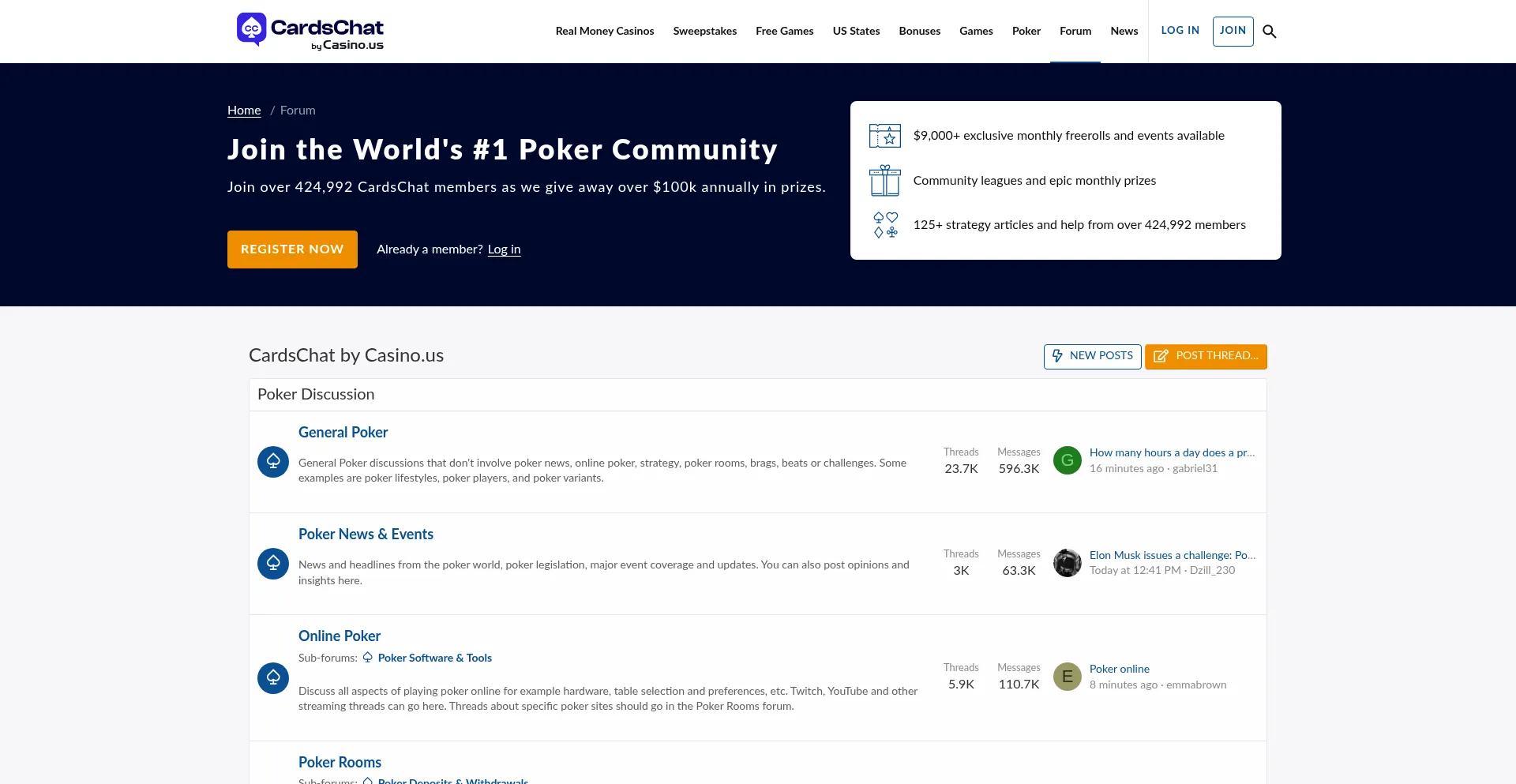This screenshot has height=784, width=1516.
Task: Expand the Poker navigation menu
Action: click(1026, 32)
